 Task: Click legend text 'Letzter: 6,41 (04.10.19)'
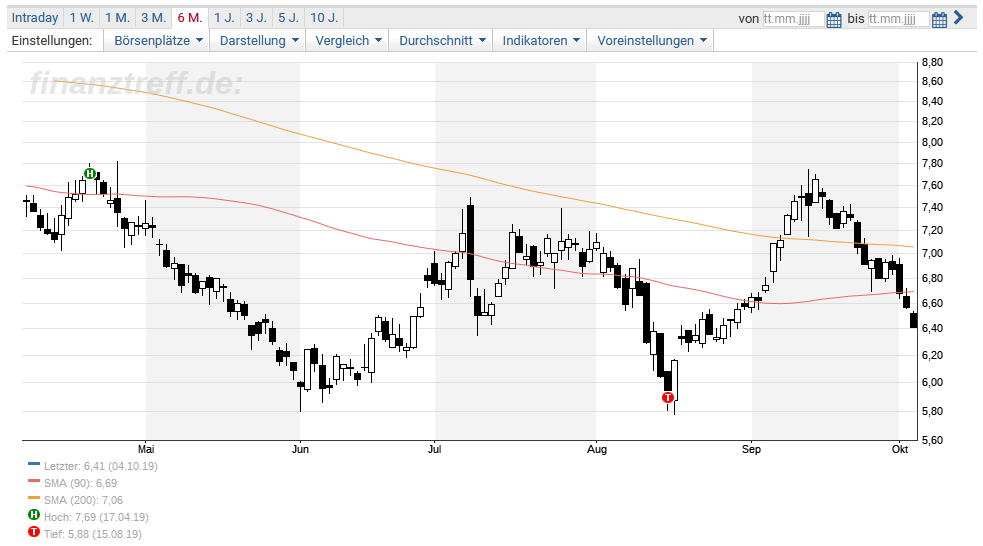(101, 466)
